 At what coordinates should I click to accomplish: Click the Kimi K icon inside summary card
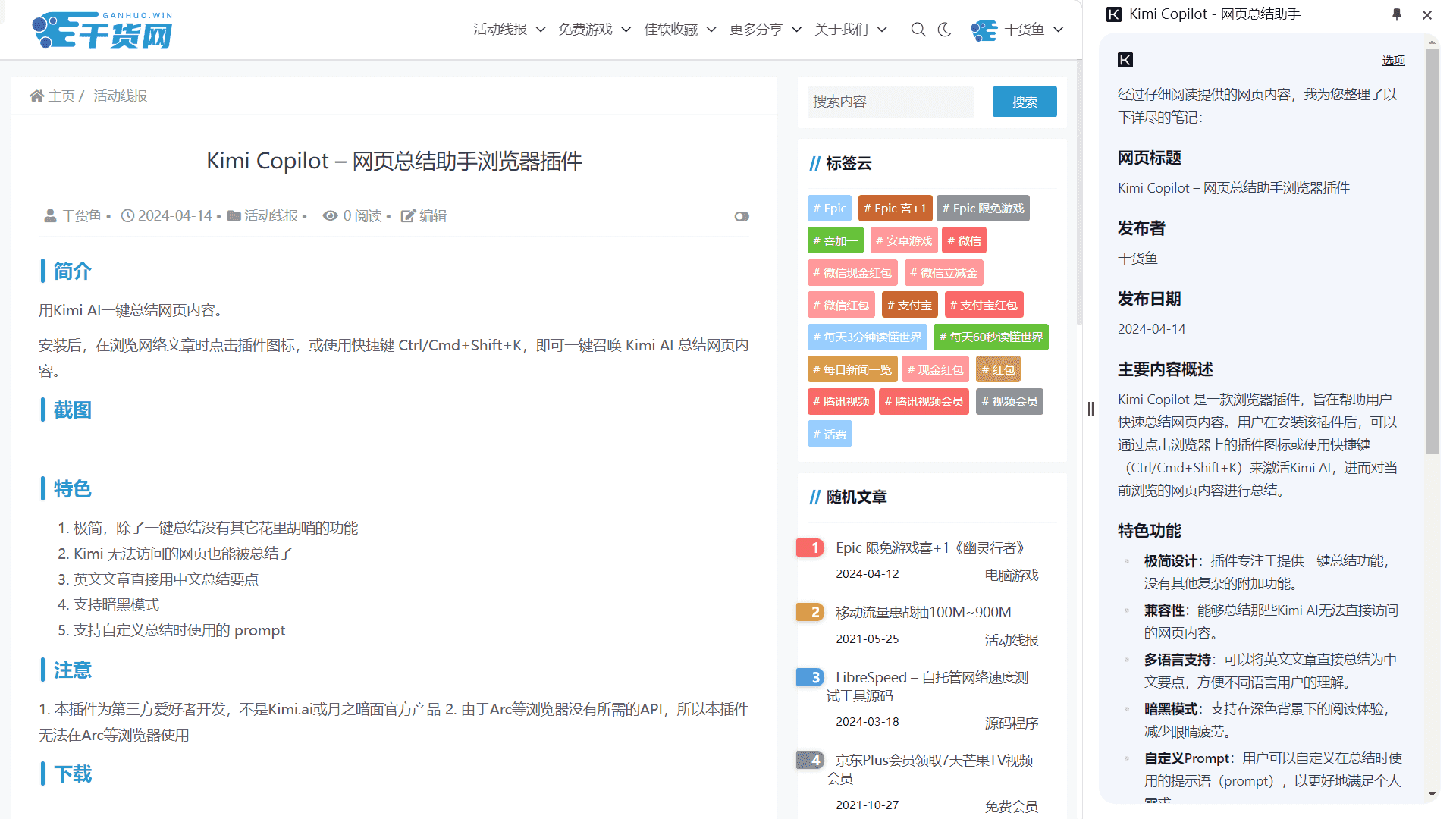click(x=1125, y=60)
